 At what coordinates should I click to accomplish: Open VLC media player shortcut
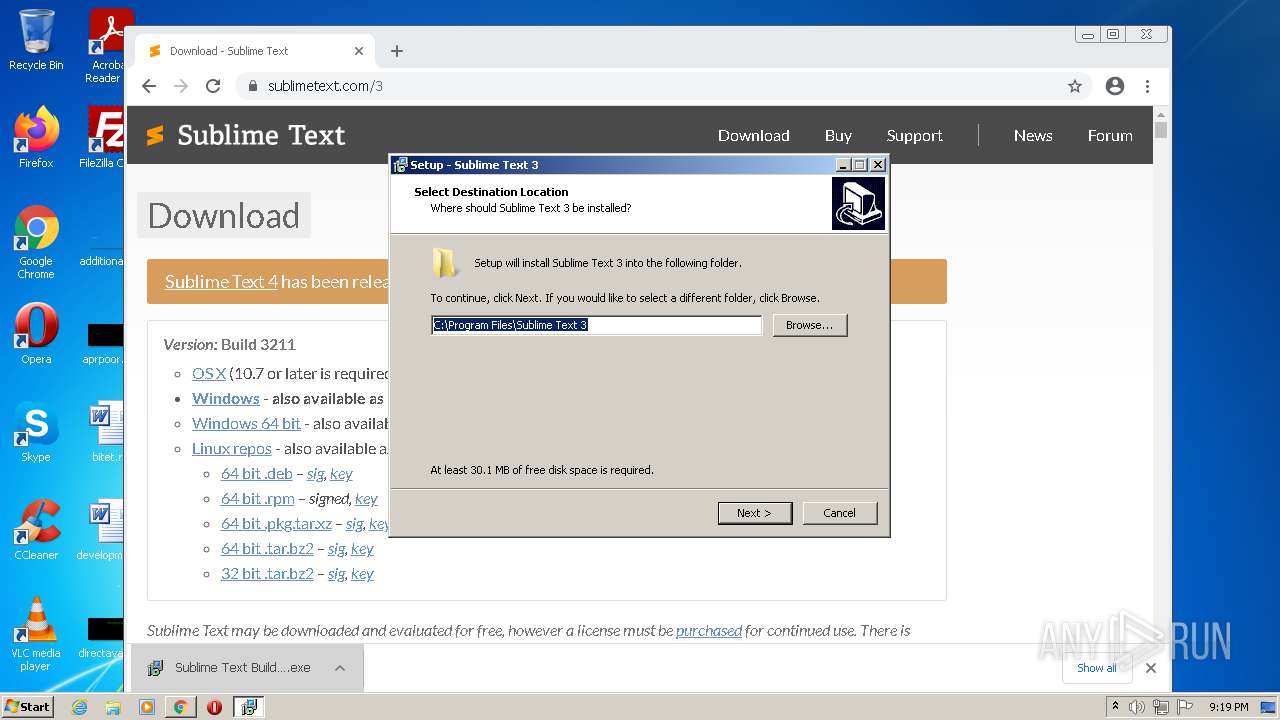coord(36,634)
